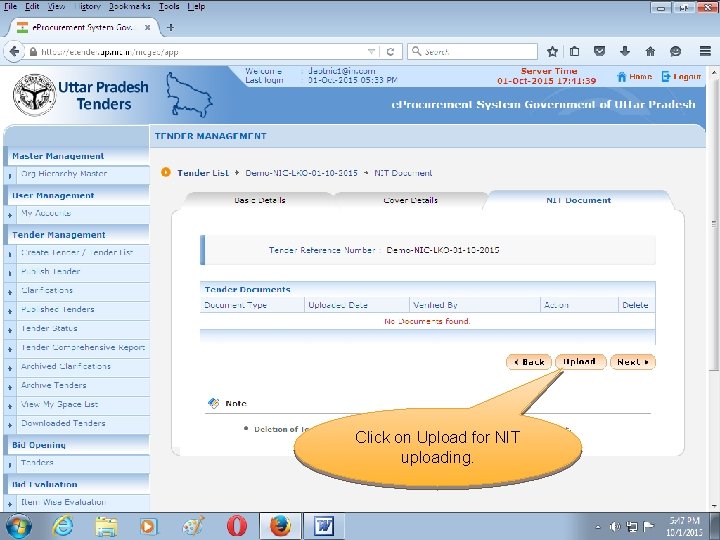Open the URL history dropdown arrow

point(371,52)
